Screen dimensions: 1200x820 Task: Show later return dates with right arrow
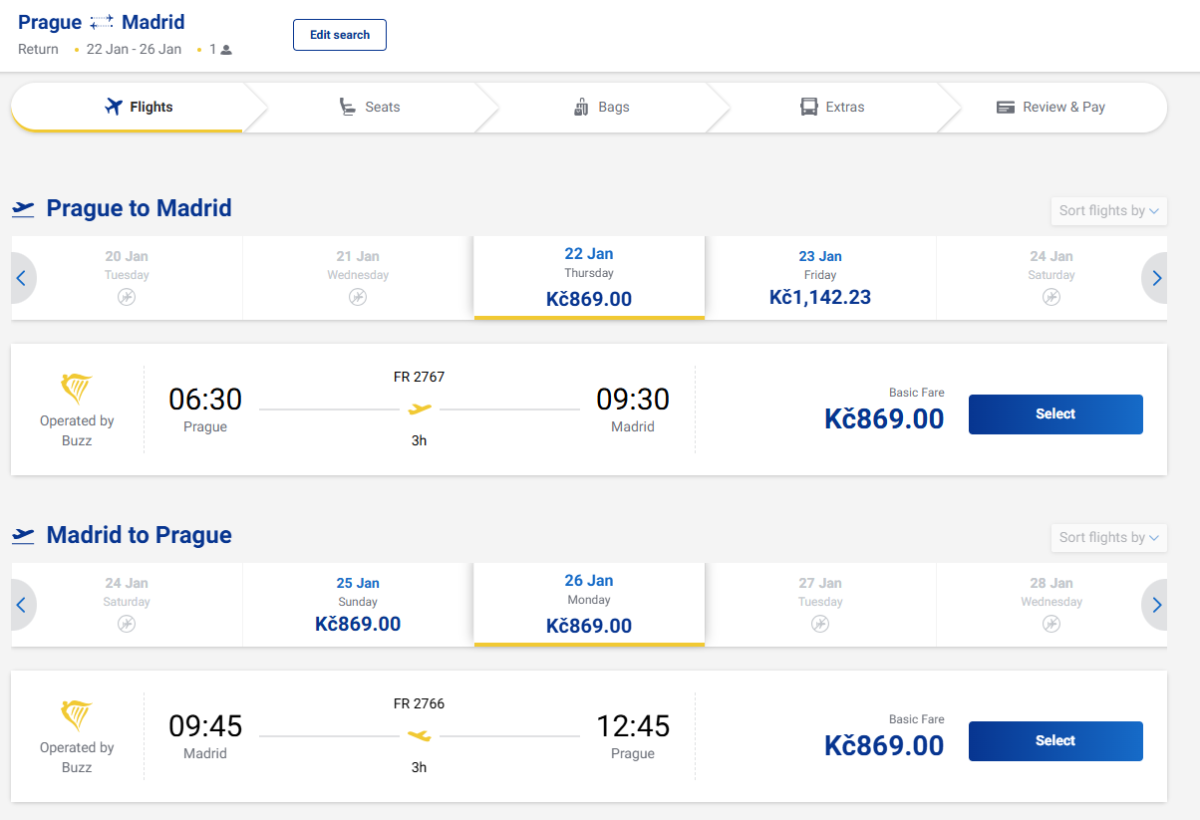pyautogui.click(x=1157, y=605)
